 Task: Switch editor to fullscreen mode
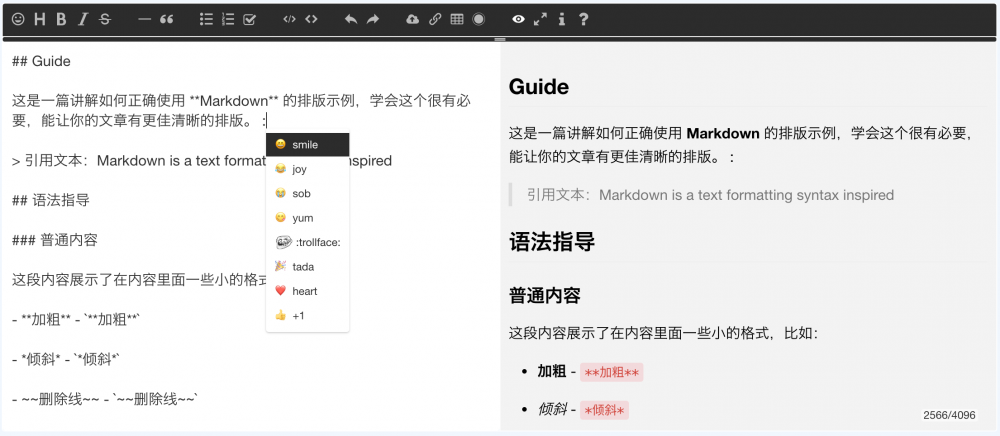point(540,19)
